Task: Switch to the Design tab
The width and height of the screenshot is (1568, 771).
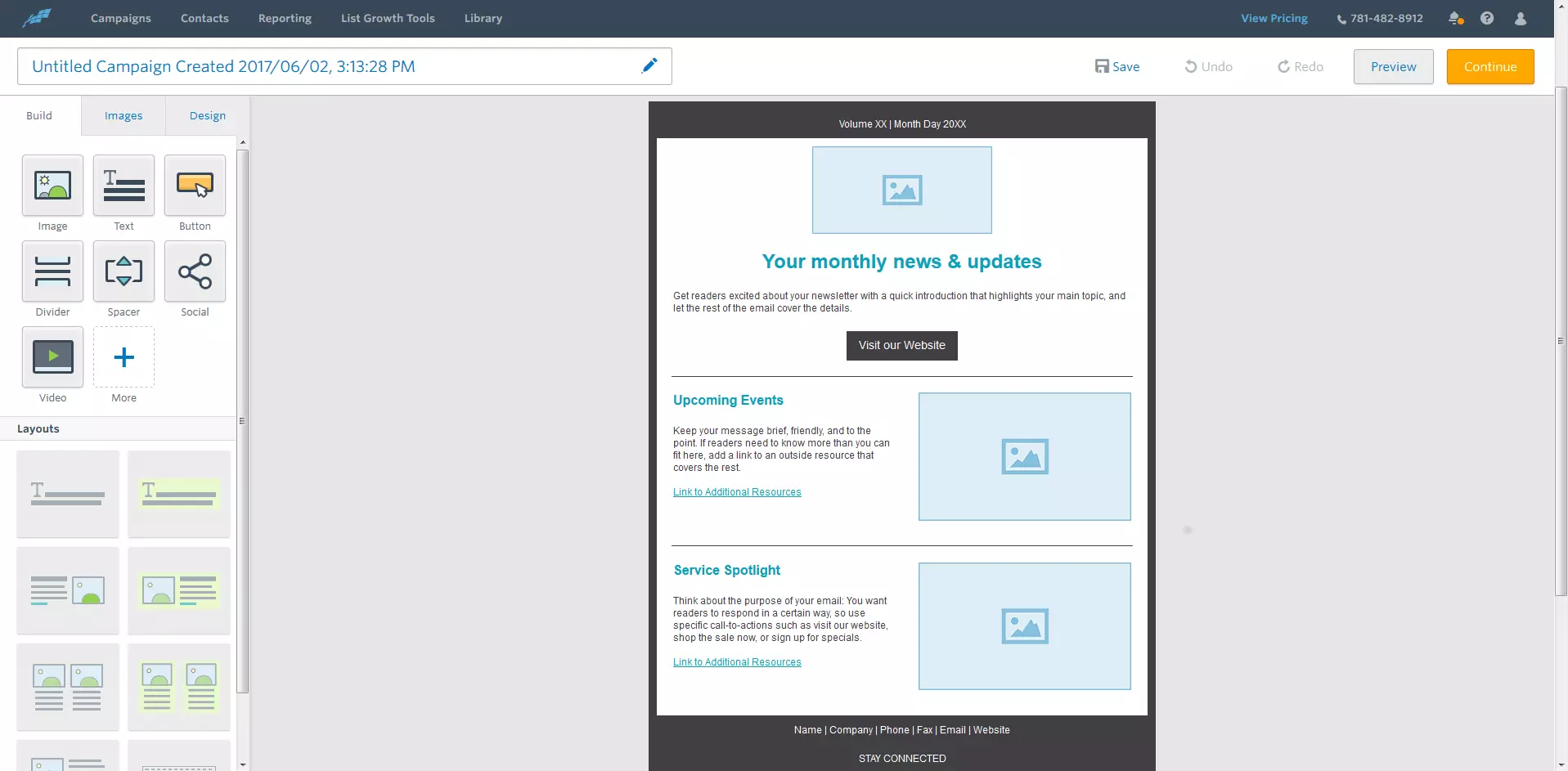Action: (208, 115)
